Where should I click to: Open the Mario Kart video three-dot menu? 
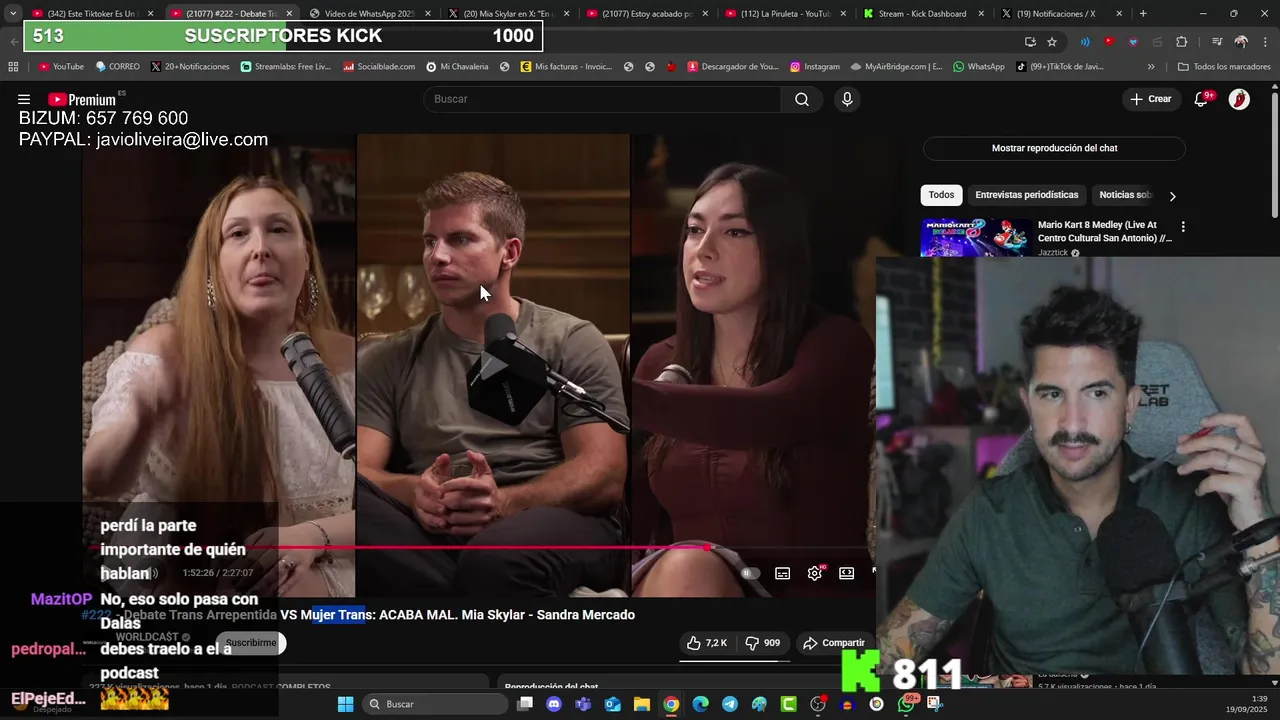point(1183,227)
